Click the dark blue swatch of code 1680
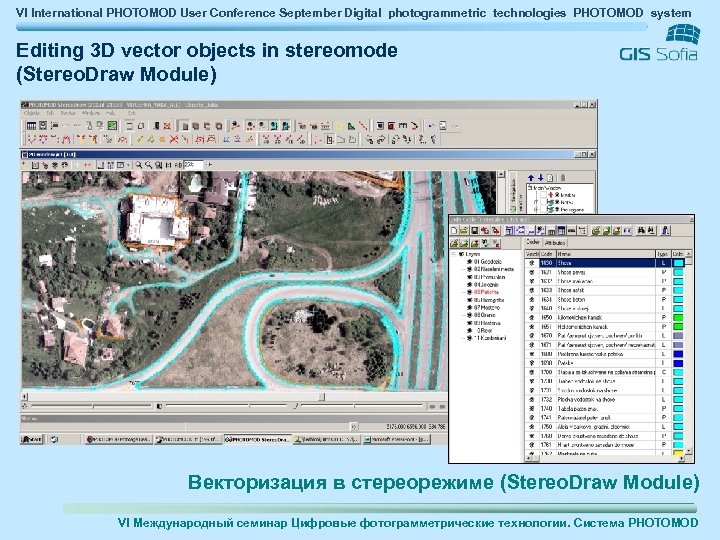Screen dimensions: 720x540 [678, 354]
